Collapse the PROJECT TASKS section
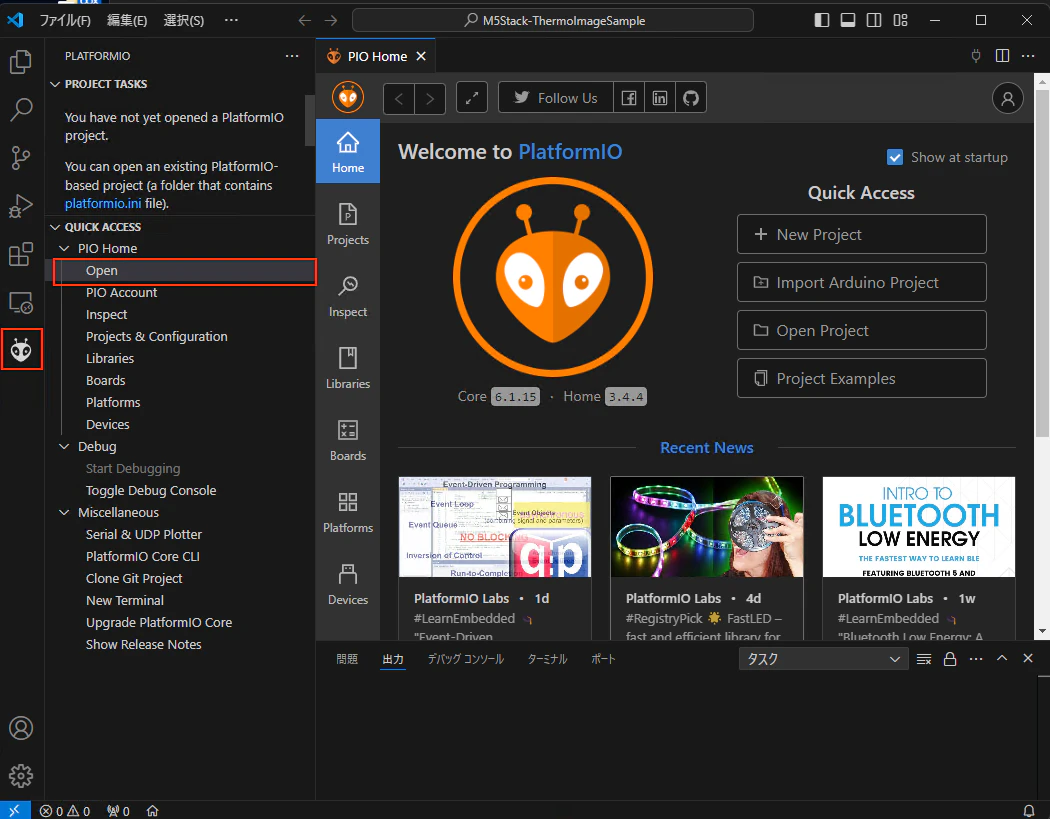This screenshot has width=1050, height=819. click(x=55, y=84)
